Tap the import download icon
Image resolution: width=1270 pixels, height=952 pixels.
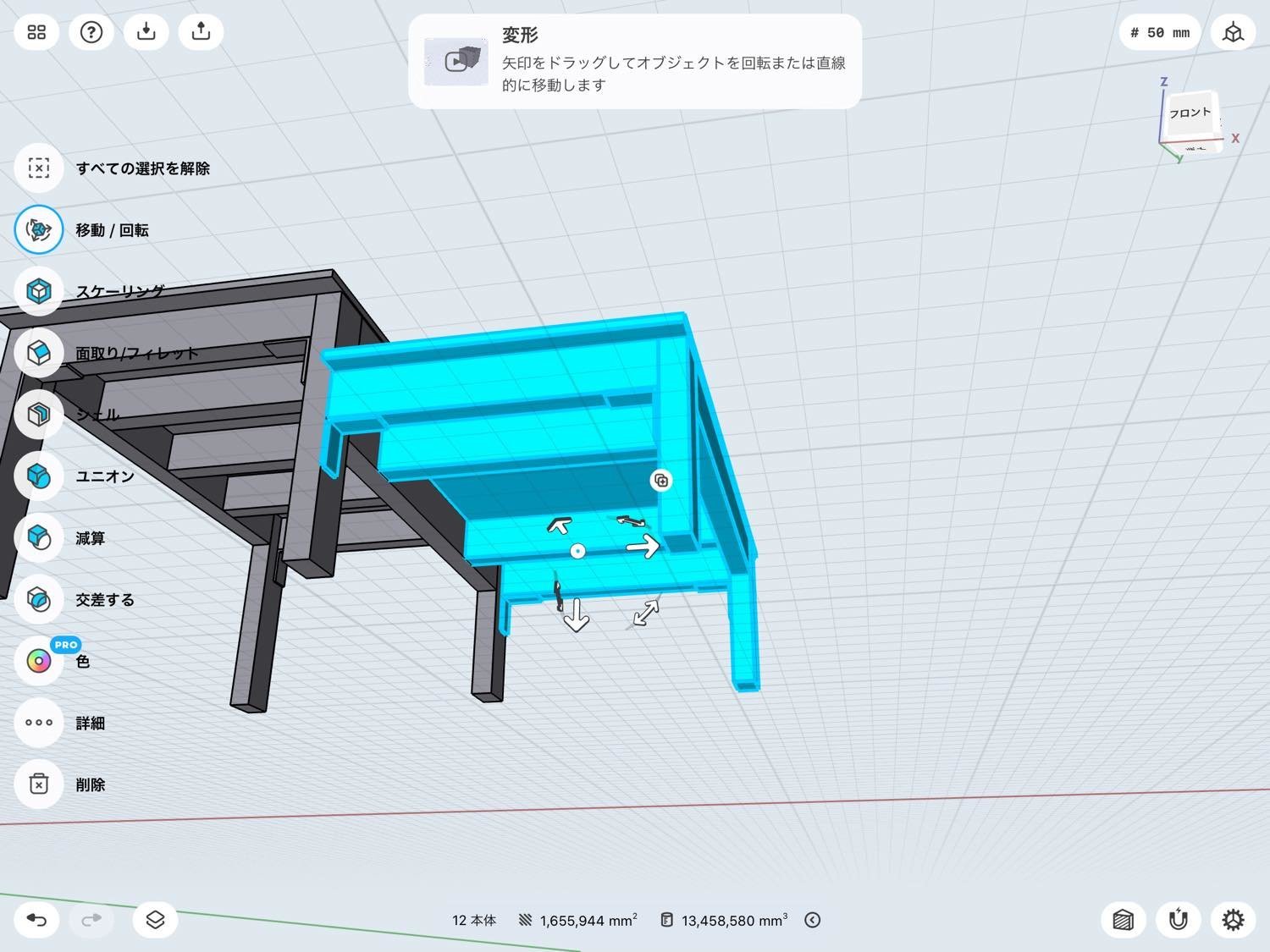click(x=146, y=32)
